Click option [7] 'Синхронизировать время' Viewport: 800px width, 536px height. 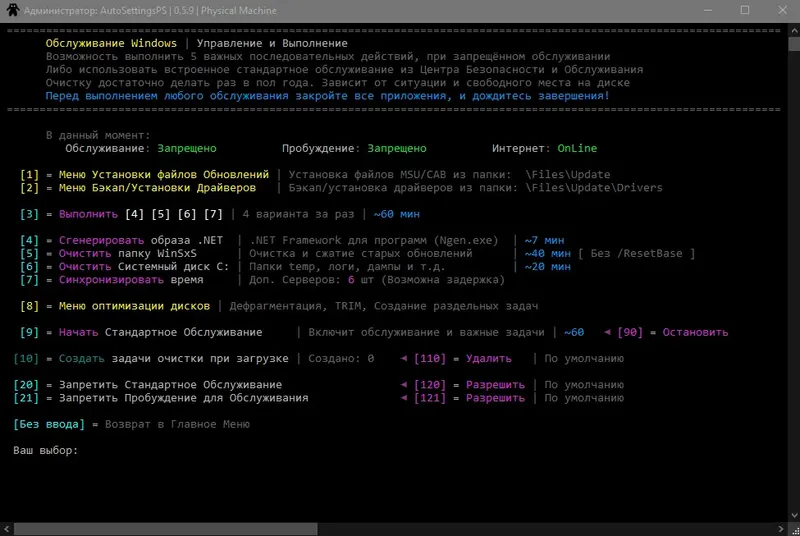111,280
